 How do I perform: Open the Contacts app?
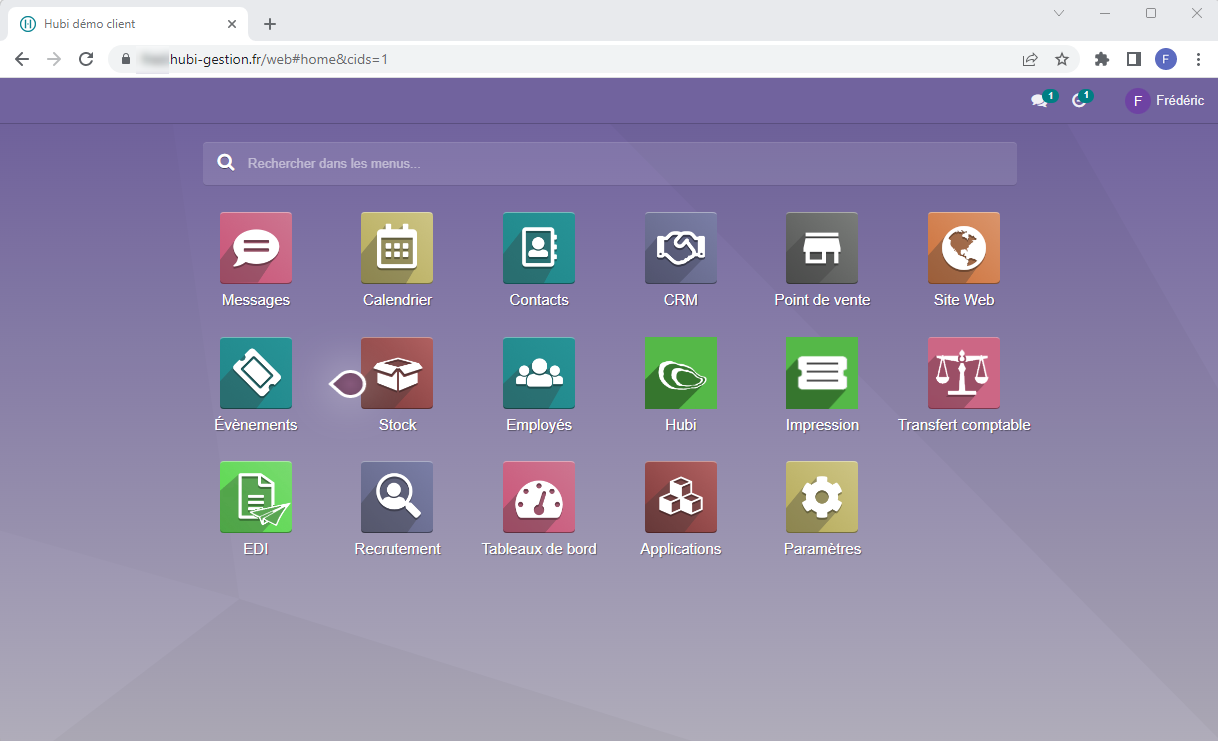point(539,248)
